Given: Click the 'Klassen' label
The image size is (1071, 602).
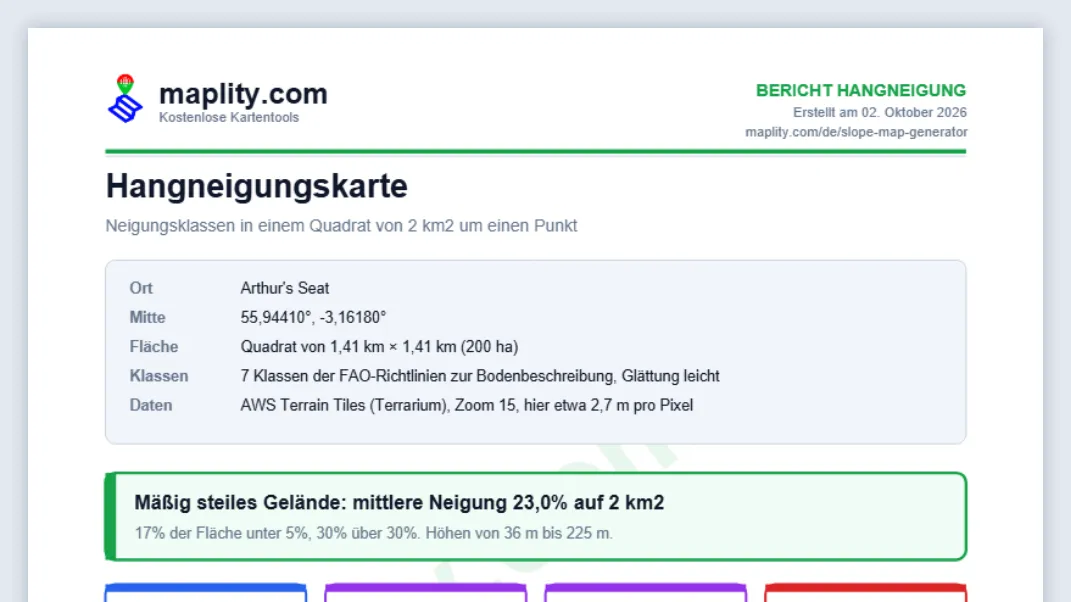Looking at the screenshot, I should tap(158, 377).
